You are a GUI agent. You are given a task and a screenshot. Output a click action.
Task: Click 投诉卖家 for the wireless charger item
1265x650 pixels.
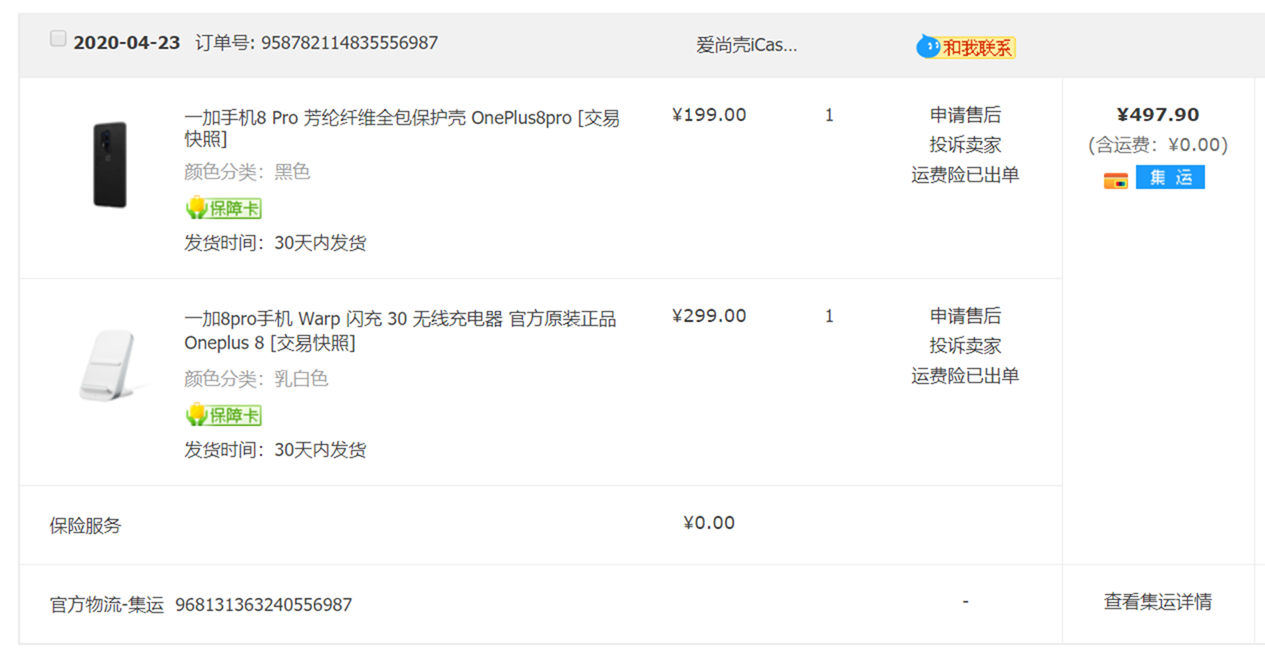point(965,346)
